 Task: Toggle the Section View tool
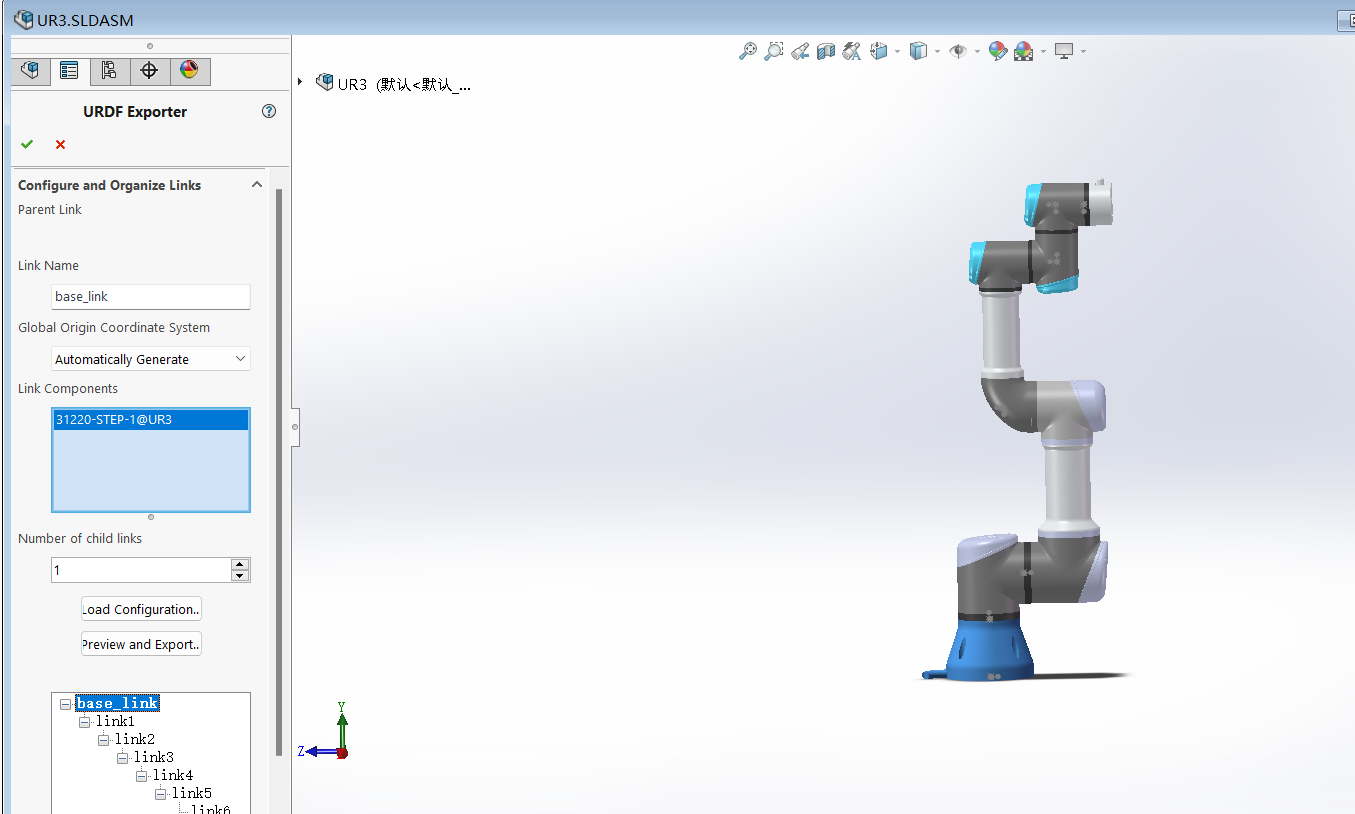point(826,51)
